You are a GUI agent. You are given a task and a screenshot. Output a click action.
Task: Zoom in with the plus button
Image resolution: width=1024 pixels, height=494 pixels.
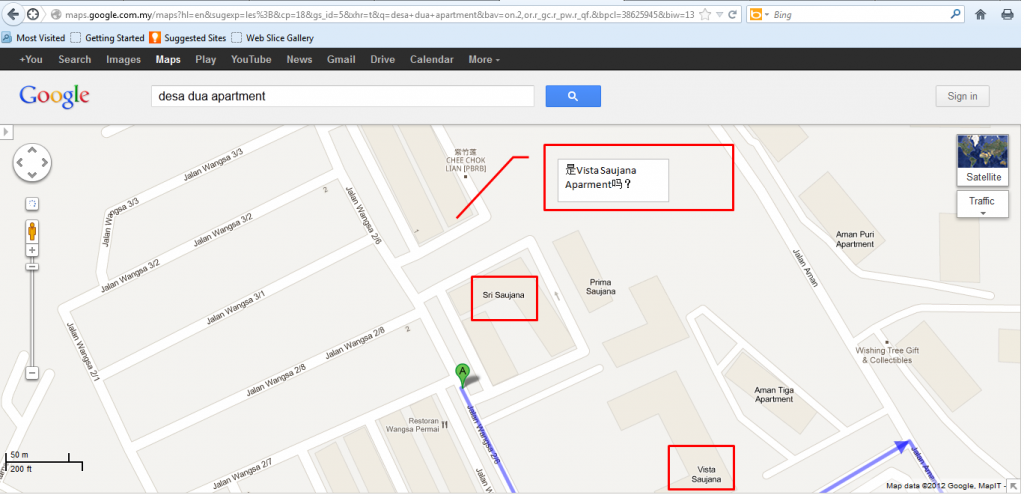point(32,250)
